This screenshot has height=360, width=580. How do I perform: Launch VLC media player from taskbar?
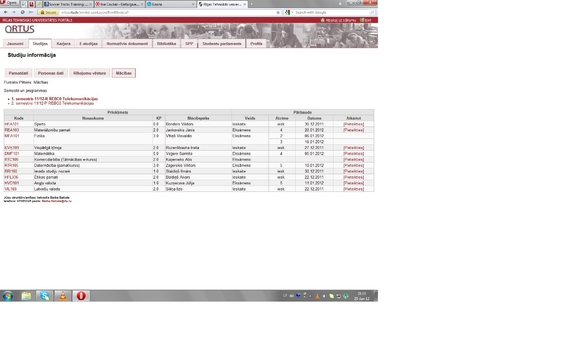[x=63, y=296]
